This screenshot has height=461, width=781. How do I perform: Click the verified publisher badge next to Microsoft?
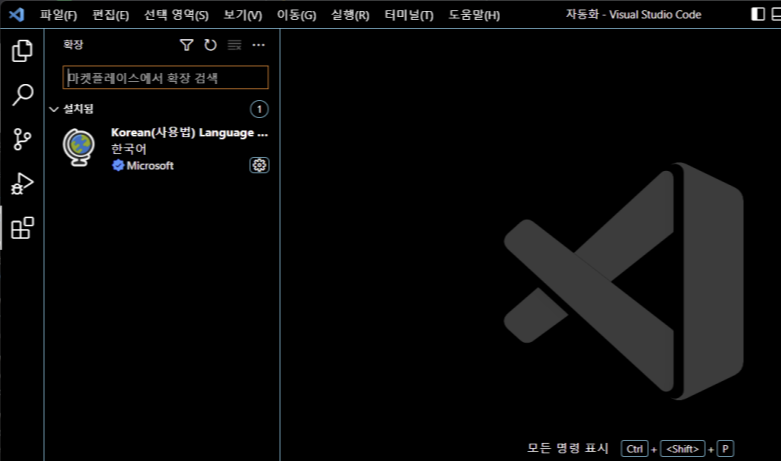[x=118, y=166]
